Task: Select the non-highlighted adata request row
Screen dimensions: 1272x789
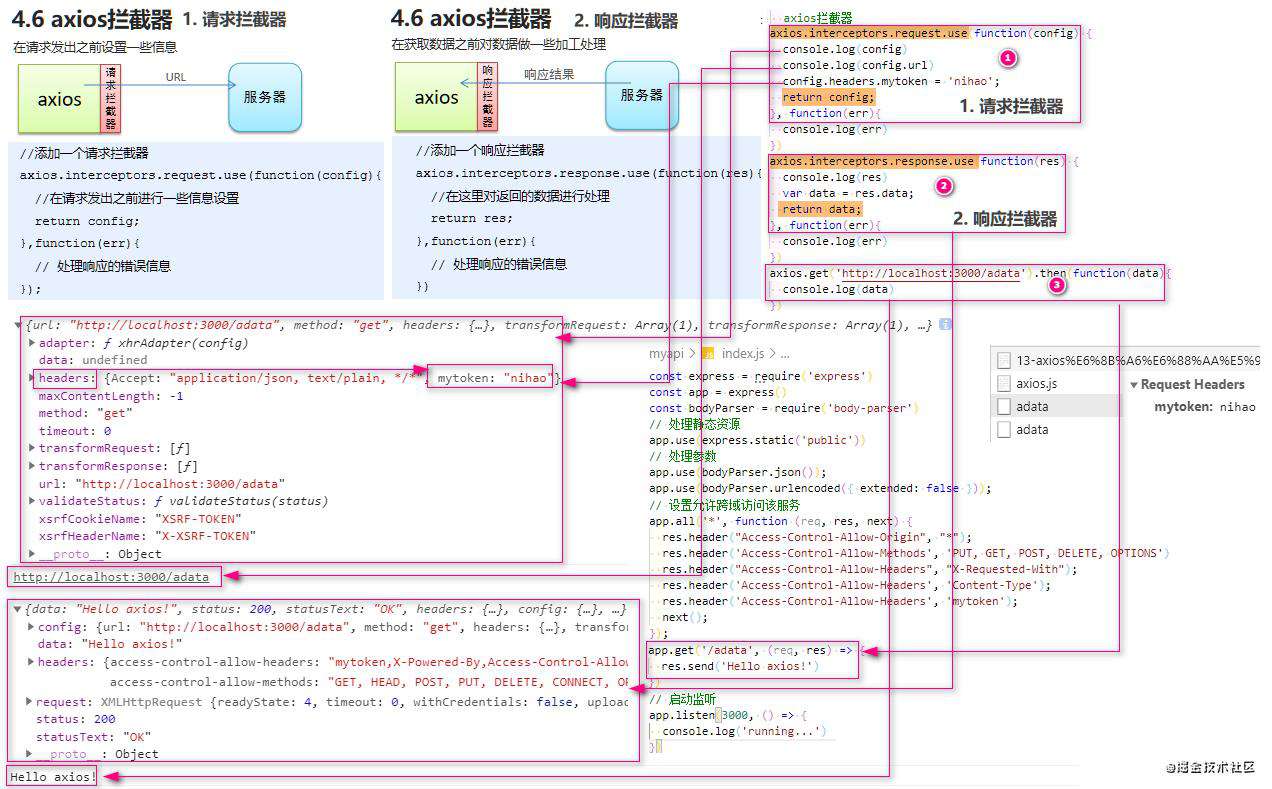Action: click(x=1055, y=429)
